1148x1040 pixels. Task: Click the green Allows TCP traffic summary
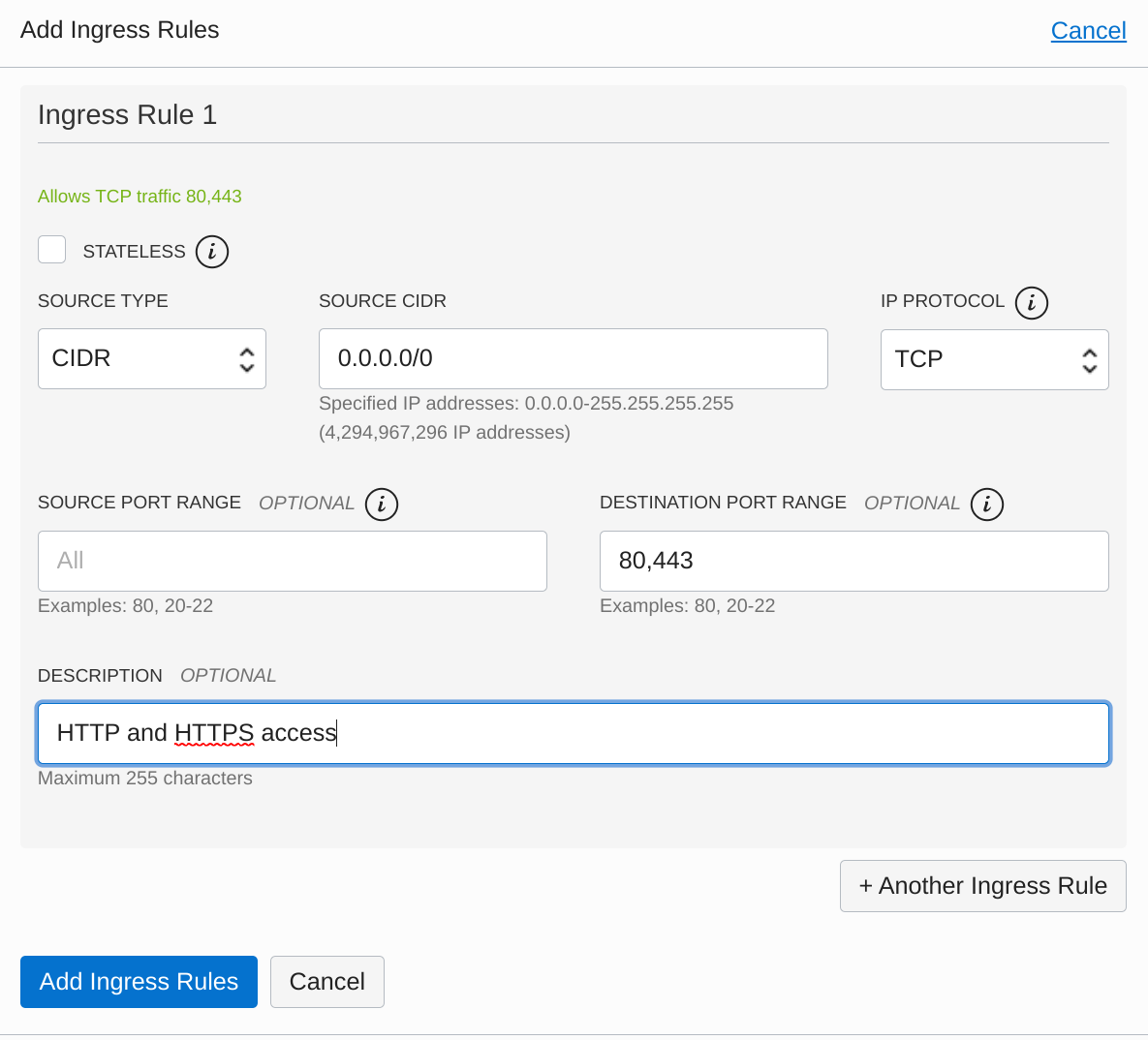pos(140,197)
